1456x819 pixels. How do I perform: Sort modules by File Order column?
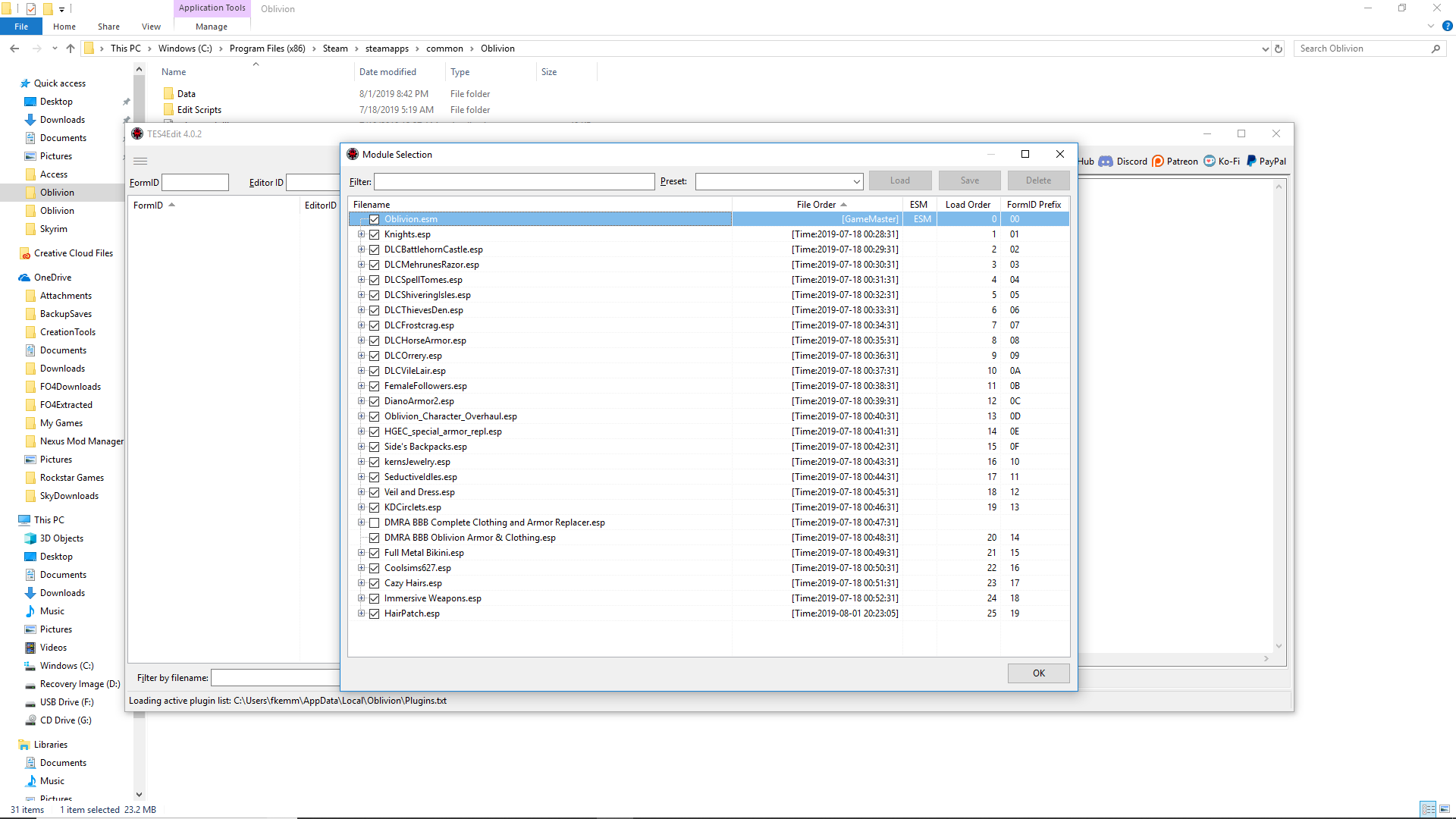coord(817,205)
